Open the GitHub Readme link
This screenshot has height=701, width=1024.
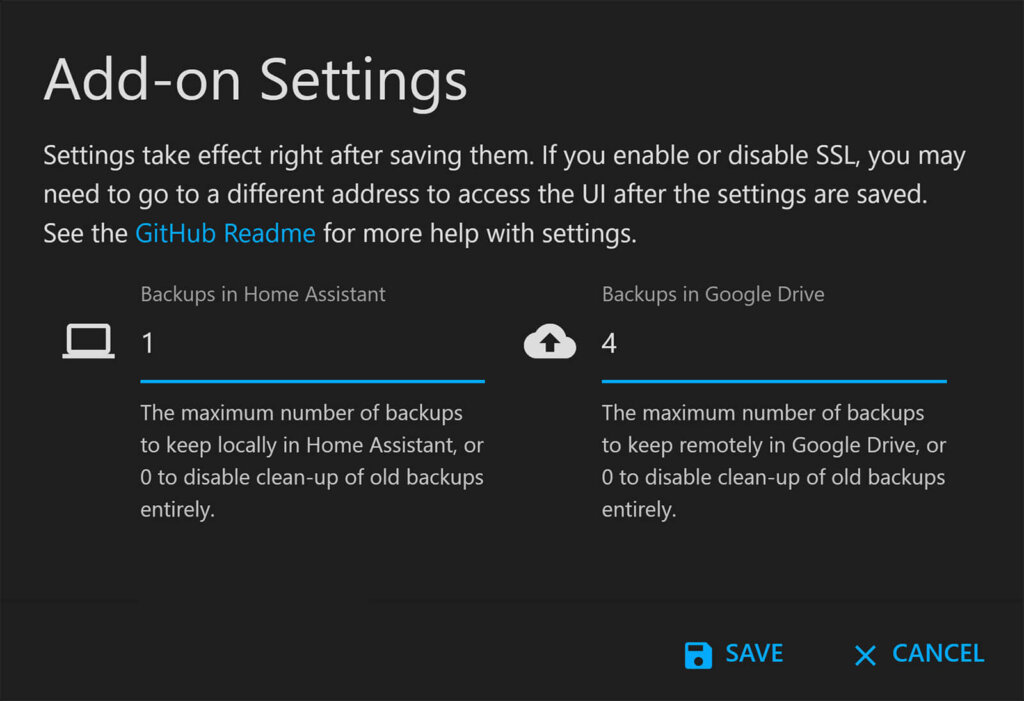[x=225, y=232]
